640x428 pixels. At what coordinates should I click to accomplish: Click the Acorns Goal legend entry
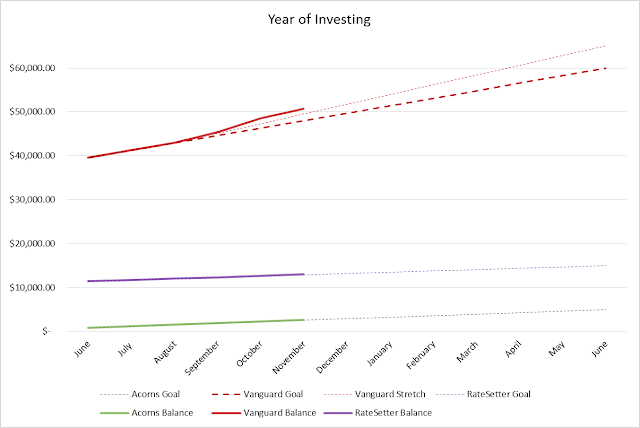(140, 394)
